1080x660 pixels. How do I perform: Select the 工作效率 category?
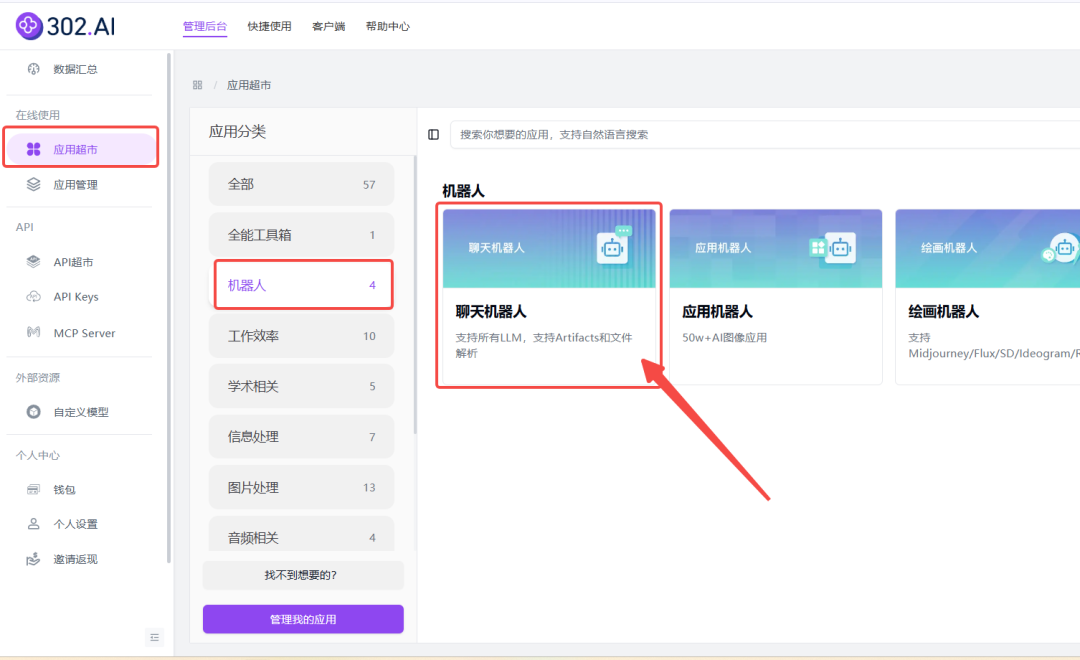(x=301, y=336)
